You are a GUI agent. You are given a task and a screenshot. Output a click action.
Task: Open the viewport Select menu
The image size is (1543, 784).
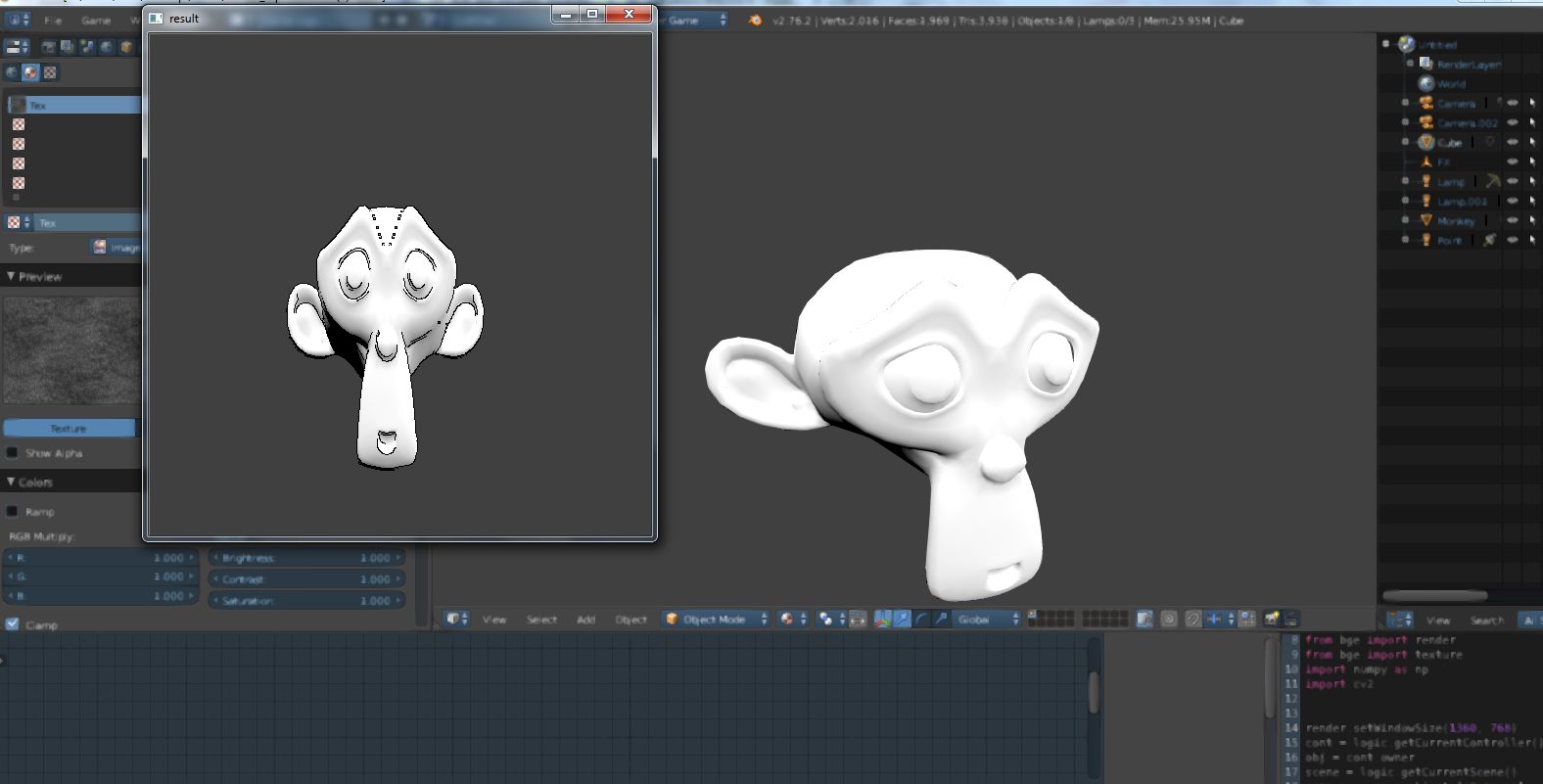[541, 620]
